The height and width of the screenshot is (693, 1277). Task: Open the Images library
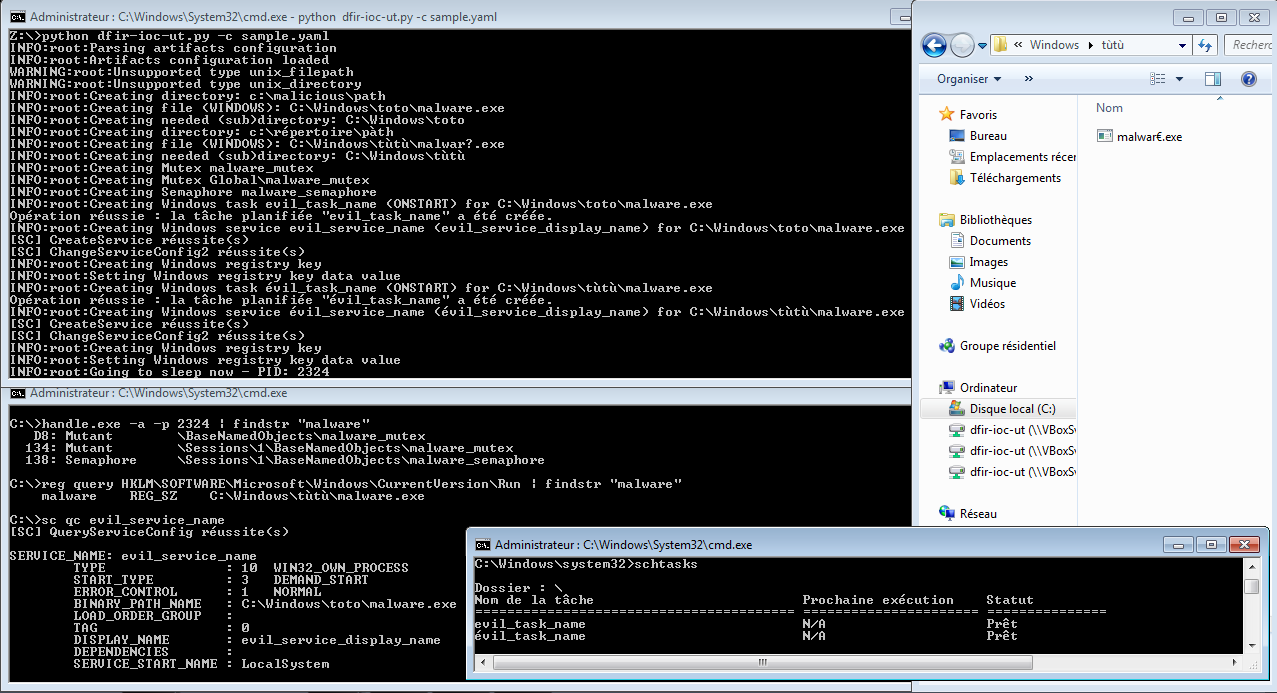(x=979, y=262)
